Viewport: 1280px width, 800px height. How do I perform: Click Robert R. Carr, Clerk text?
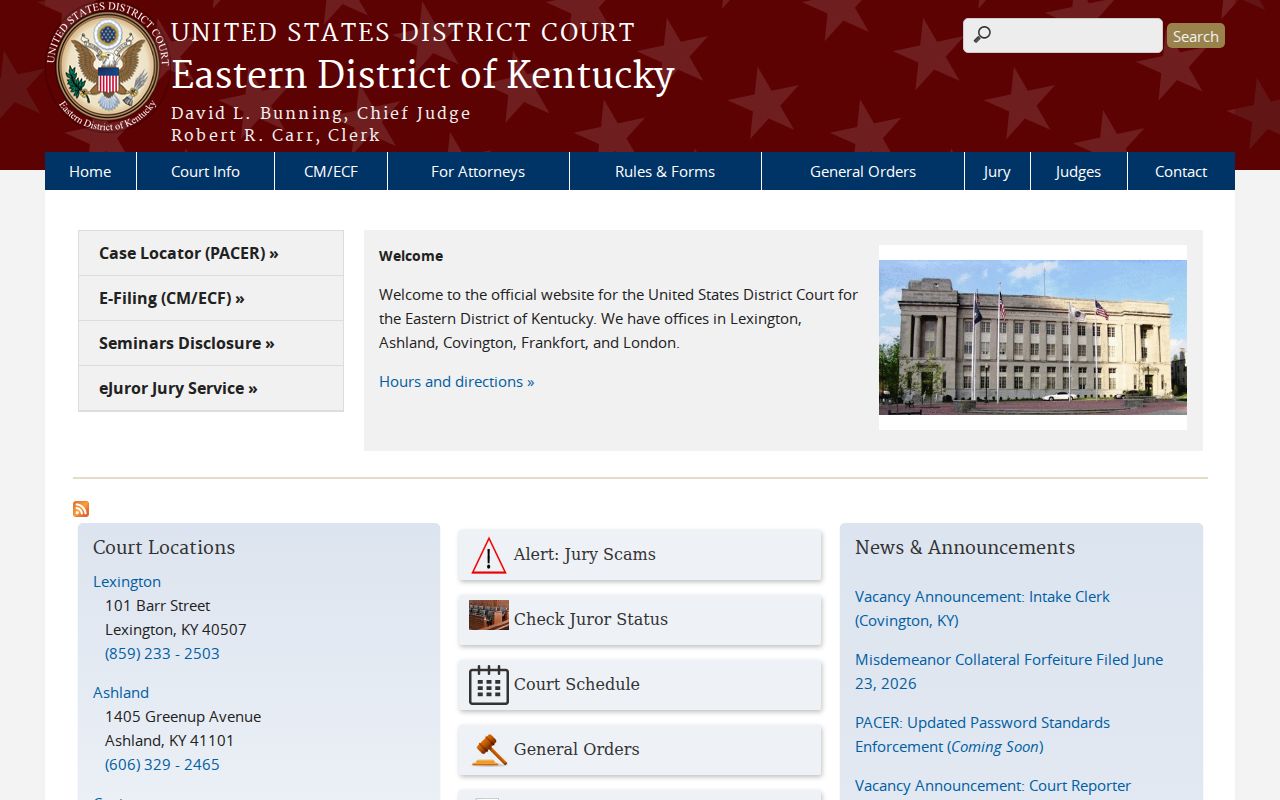point(276,135)
